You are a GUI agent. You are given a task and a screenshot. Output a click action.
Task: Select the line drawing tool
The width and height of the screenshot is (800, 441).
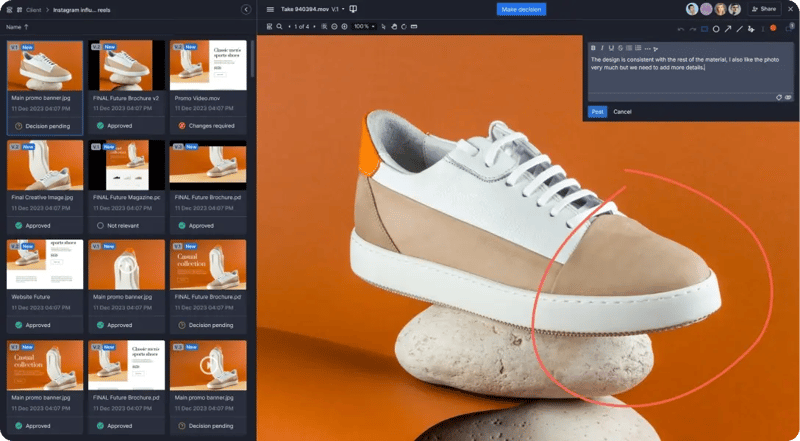(x=739, y=28)
